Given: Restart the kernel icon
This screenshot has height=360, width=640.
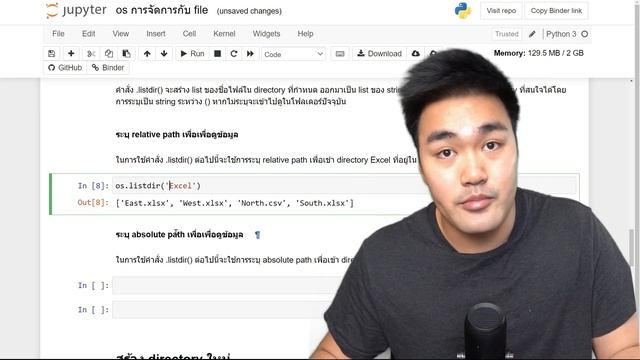Looking at the screenshot, I should pos(234,53).
